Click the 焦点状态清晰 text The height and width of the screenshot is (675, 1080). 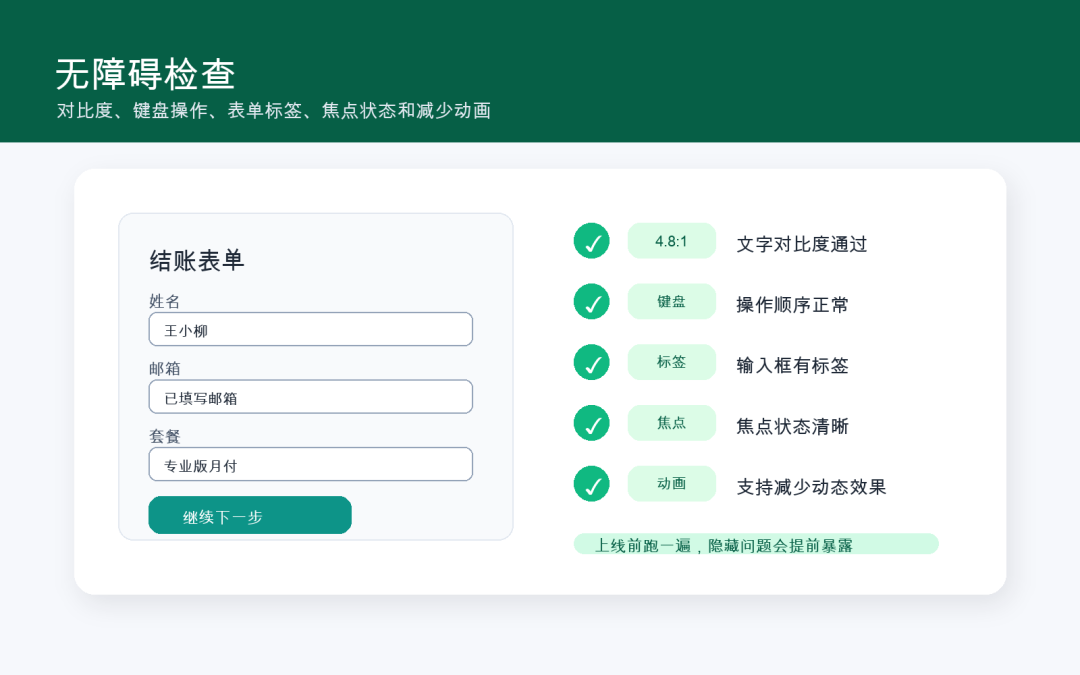coord(792,426)
